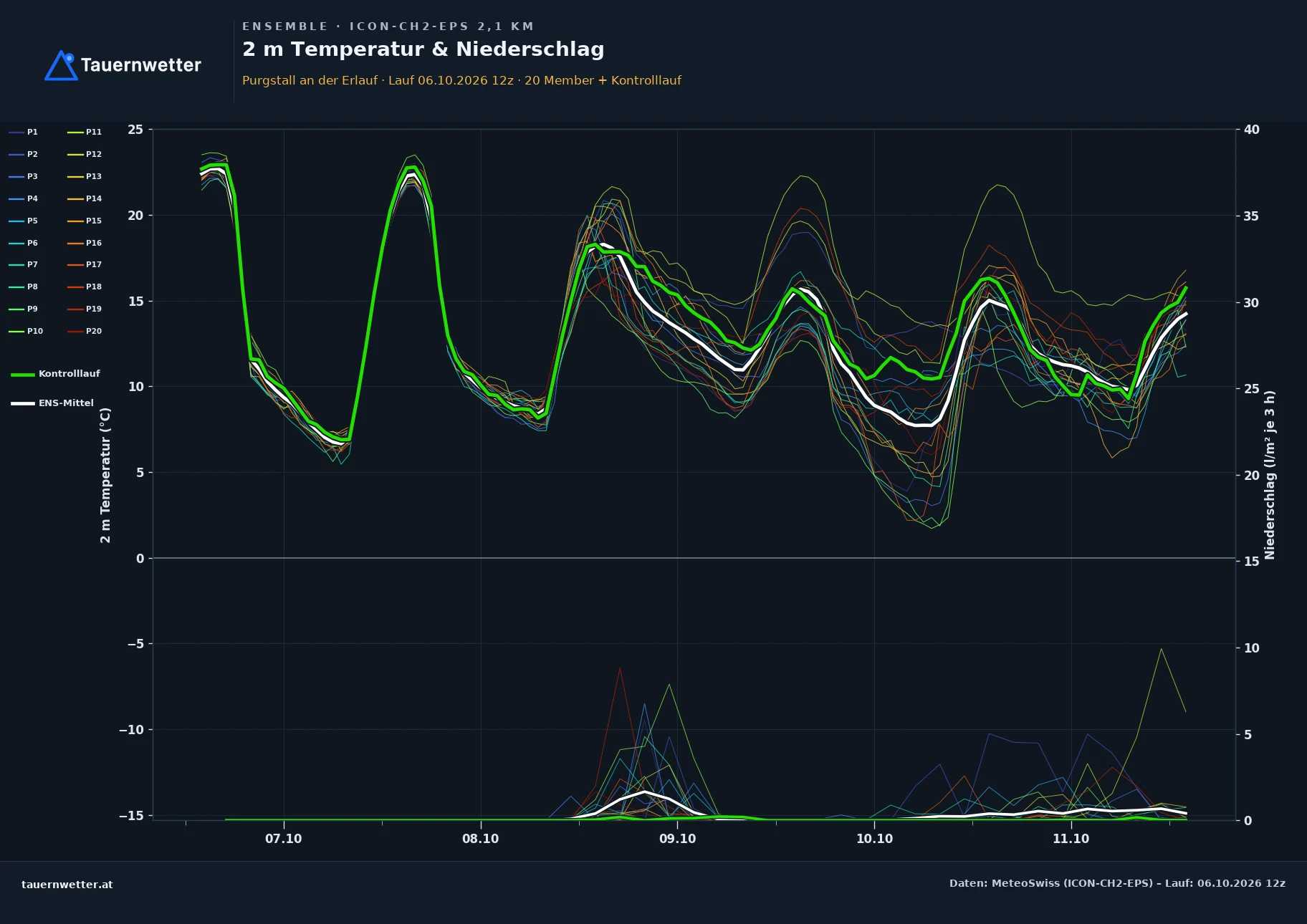Click the 09.10 date axis label

click(678, 839)
